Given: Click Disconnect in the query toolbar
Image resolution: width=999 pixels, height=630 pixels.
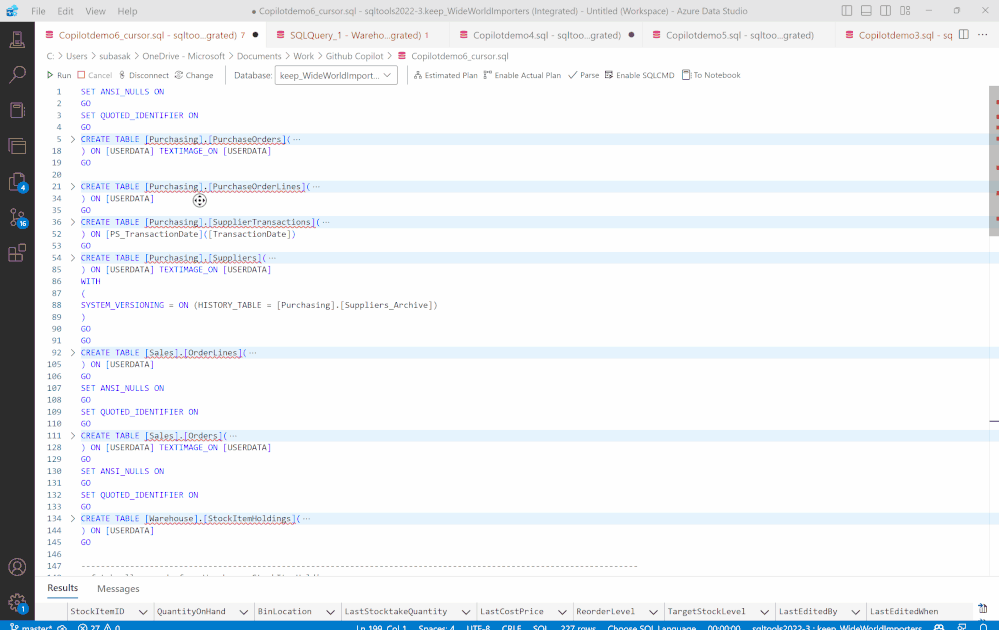Looking at the screenshot, I should 143,75.
